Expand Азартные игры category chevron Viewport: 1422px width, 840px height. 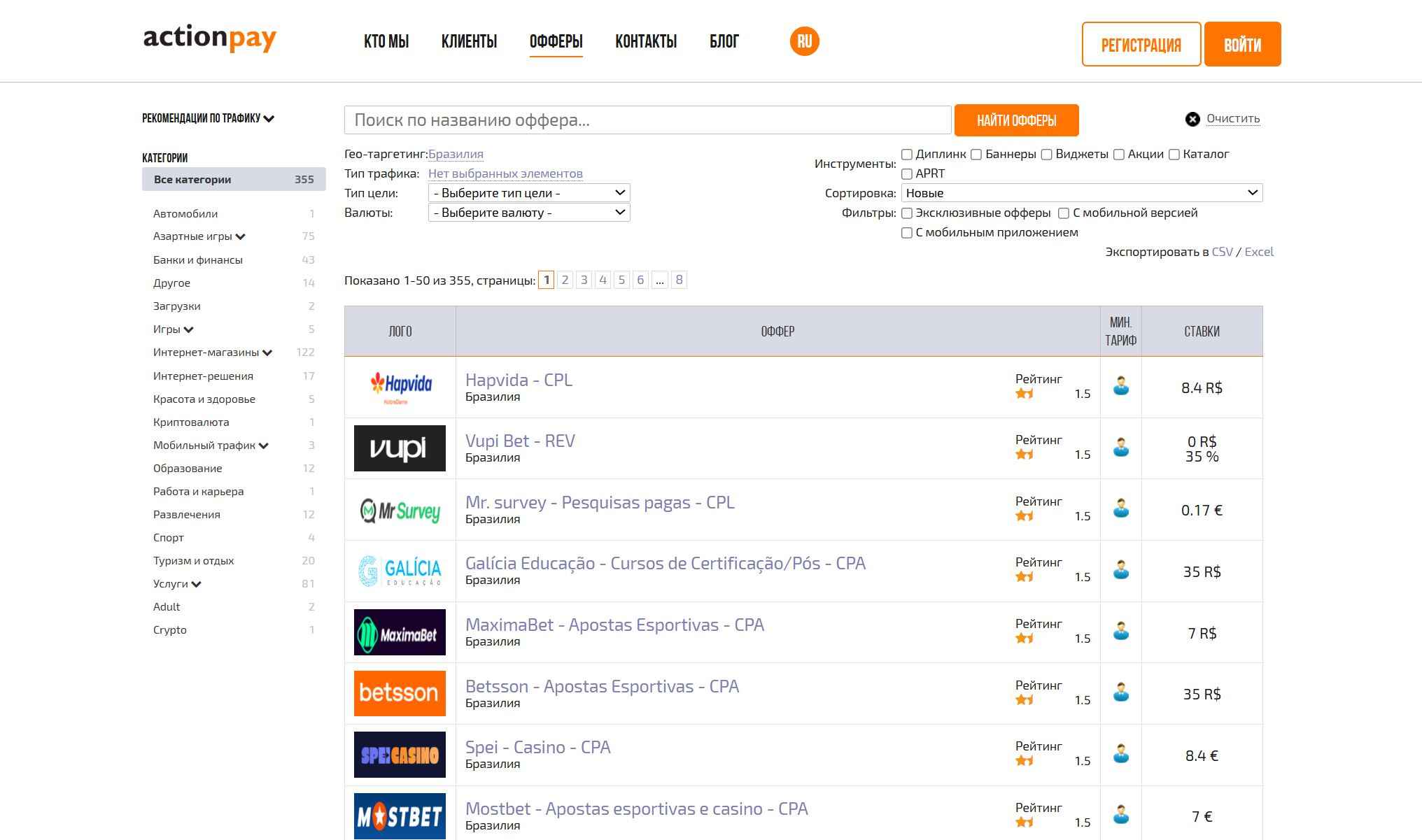[x=241, y=237]
